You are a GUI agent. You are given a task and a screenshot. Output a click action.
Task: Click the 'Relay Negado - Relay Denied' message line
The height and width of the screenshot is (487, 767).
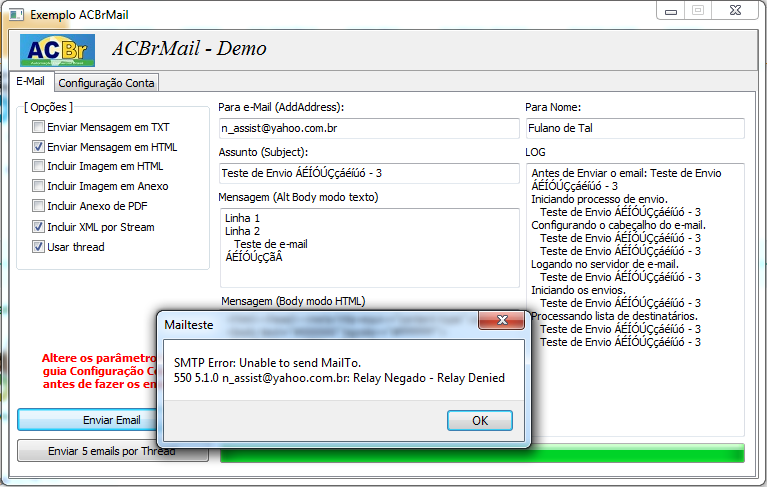coord(339,378)
